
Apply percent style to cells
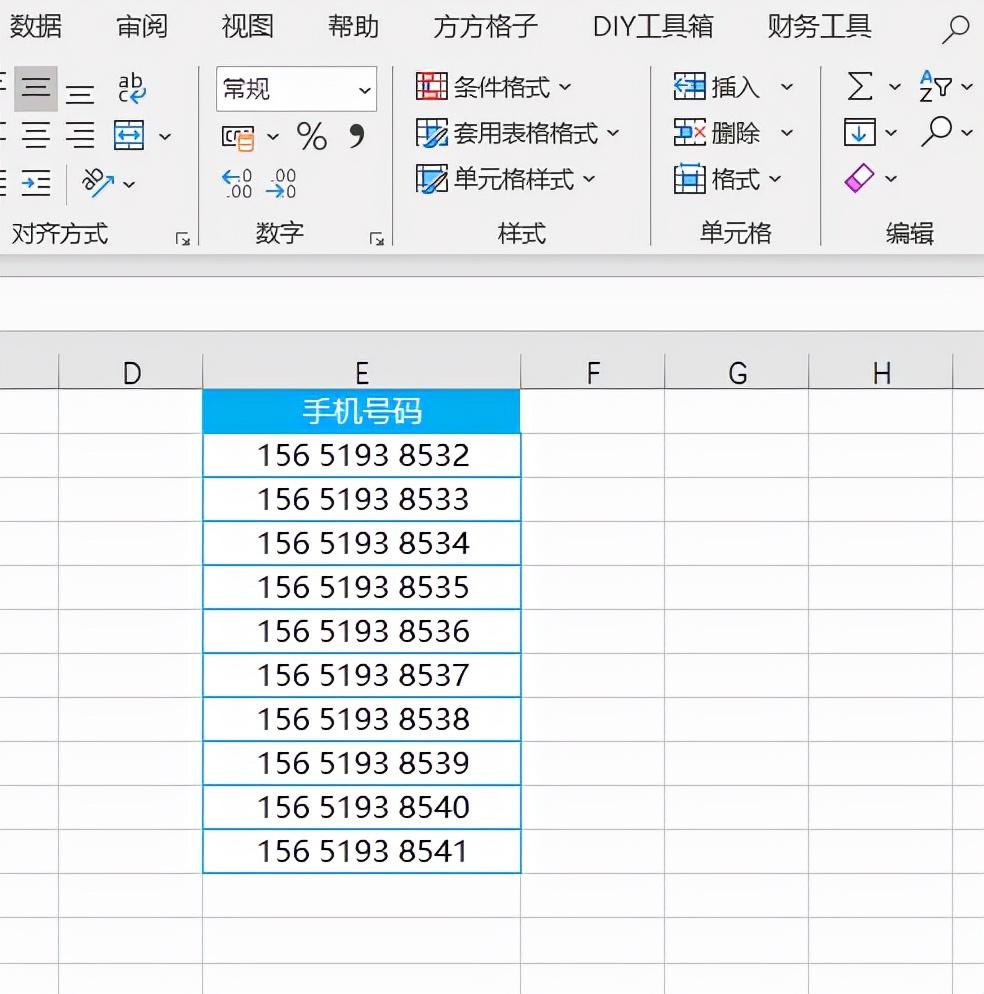[x=312, y=136]
